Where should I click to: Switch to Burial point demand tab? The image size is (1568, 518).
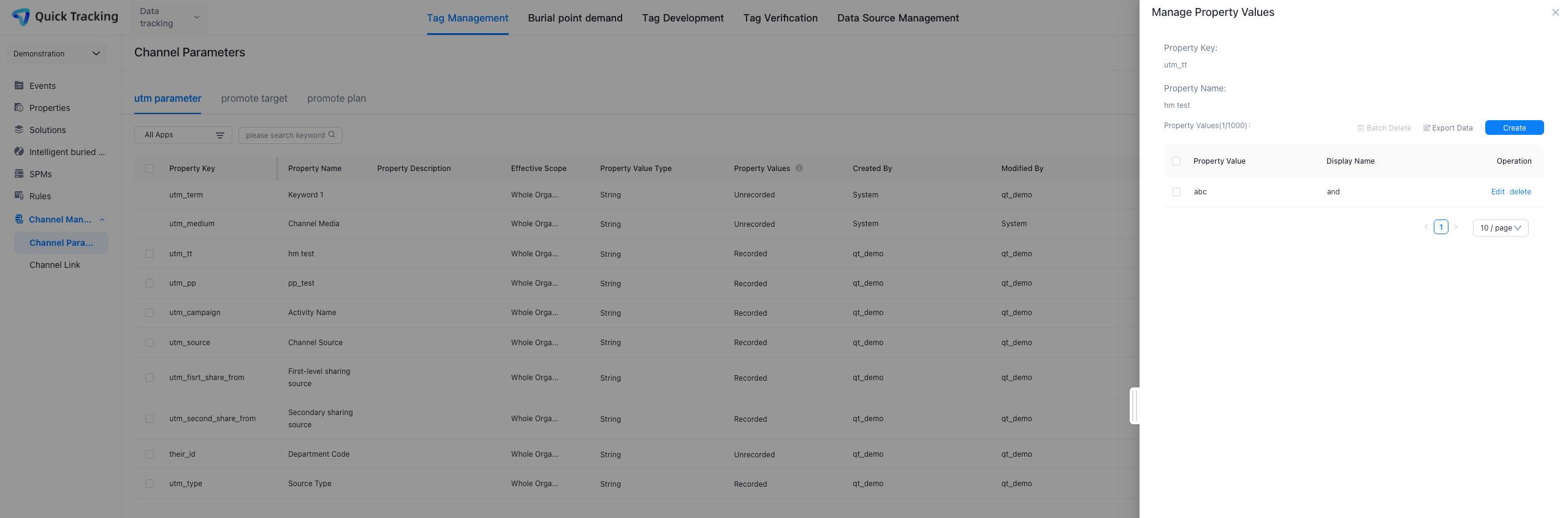coord(575,18)
